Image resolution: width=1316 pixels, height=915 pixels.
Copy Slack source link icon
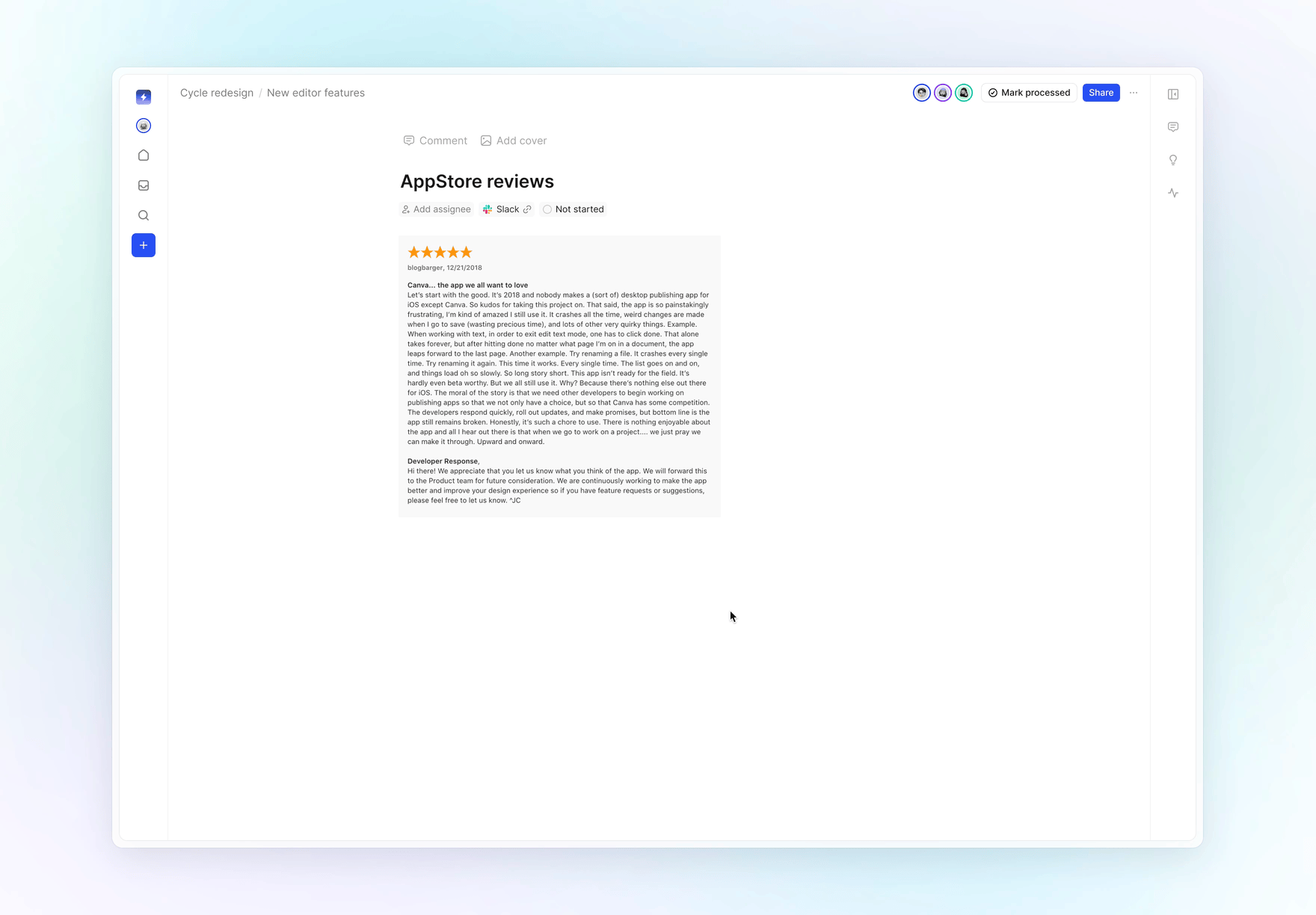coord(527,209)
